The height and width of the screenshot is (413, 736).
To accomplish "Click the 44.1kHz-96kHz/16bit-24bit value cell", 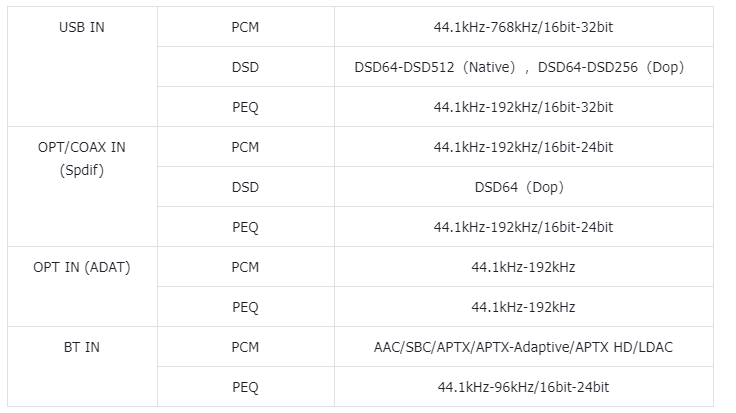I will coord(523,387).
